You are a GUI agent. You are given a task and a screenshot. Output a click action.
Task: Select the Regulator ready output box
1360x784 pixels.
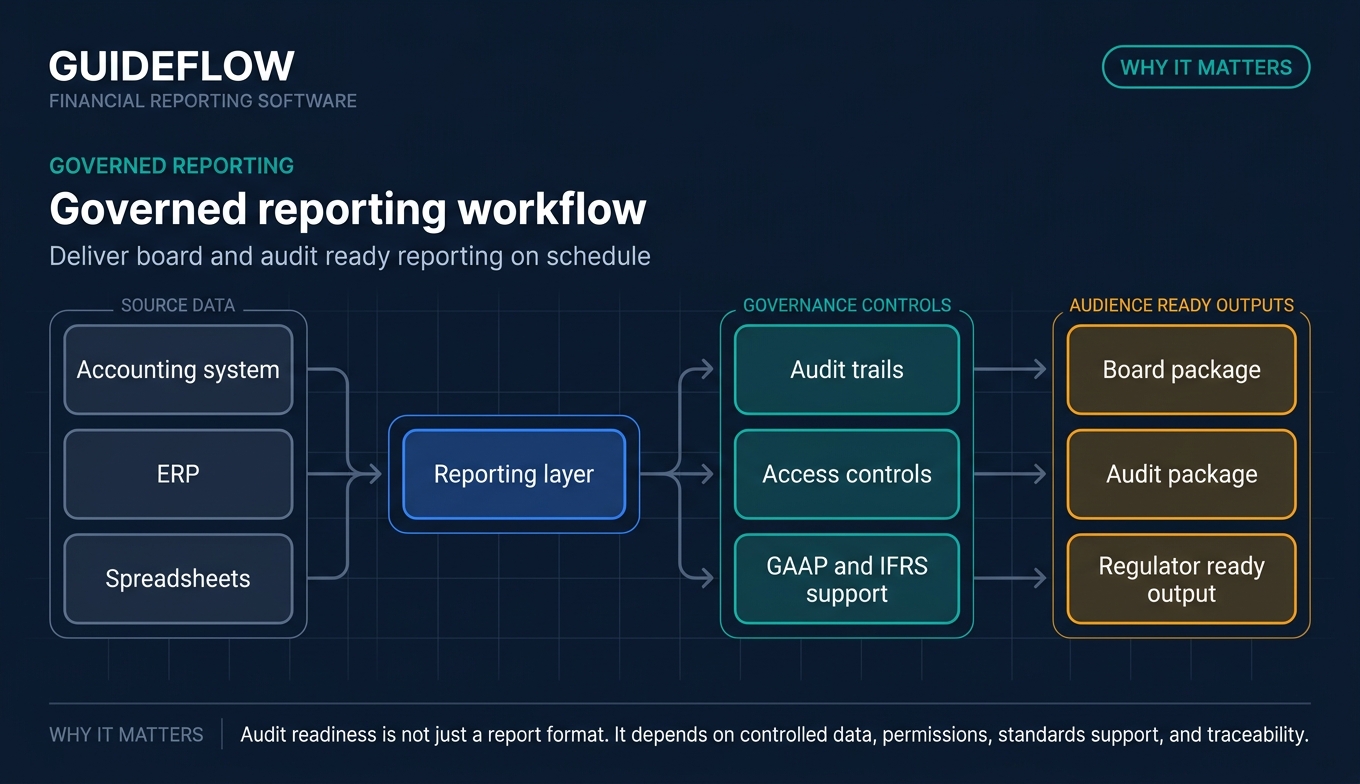pyautogui.click(x=1181, y=579)
